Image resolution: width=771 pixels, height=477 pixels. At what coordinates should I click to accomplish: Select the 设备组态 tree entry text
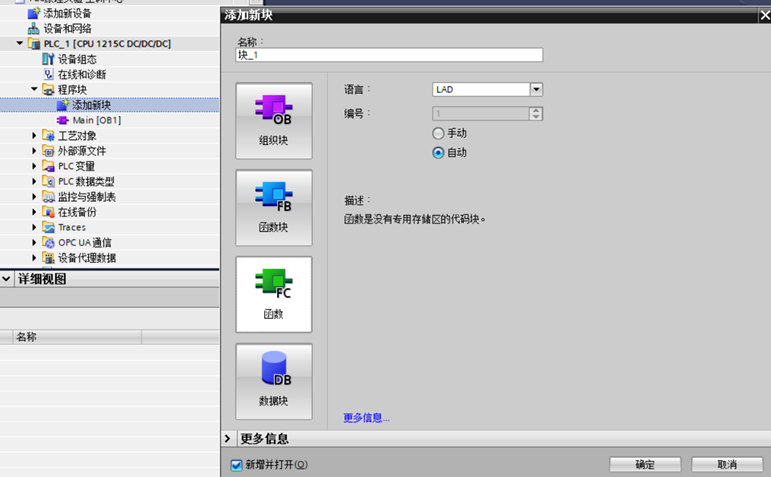tap(77, 59)
